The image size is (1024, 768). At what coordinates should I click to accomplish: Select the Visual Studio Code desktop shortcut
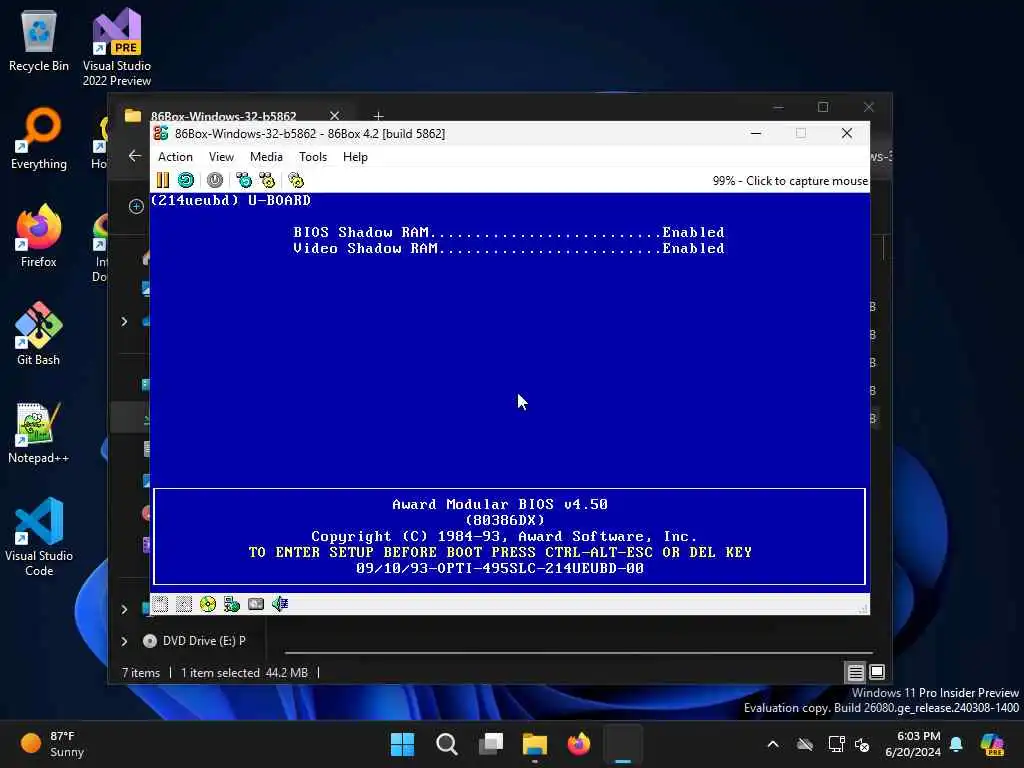pos(39,537)
